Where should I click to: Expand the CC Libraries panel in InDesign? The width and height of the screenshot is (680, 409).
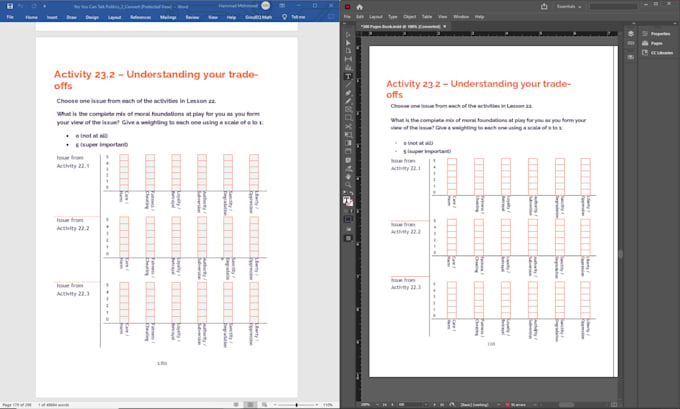point(657,52)
